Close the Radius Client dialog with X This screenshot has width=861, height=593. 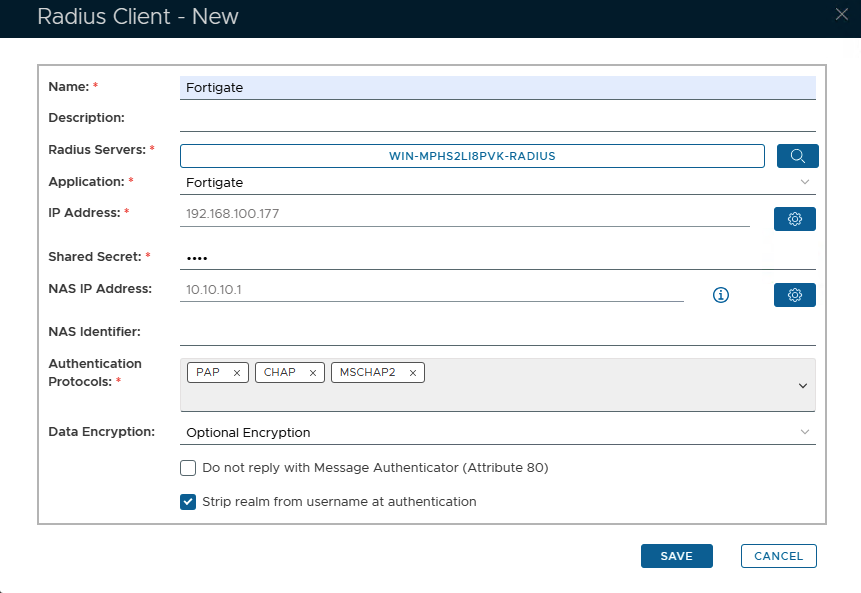coord(842,13)
